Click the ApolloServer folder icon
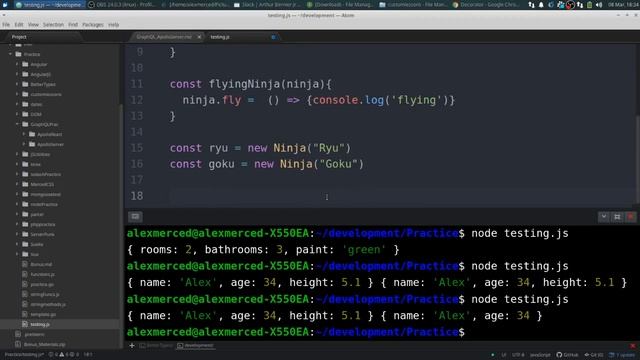This screenshot has width=640, height=360. tap(32, 144)
